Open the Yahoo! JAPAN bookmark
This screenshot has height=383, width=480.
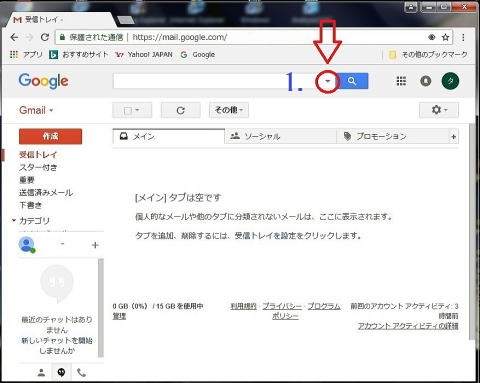[x=144, y=54]
